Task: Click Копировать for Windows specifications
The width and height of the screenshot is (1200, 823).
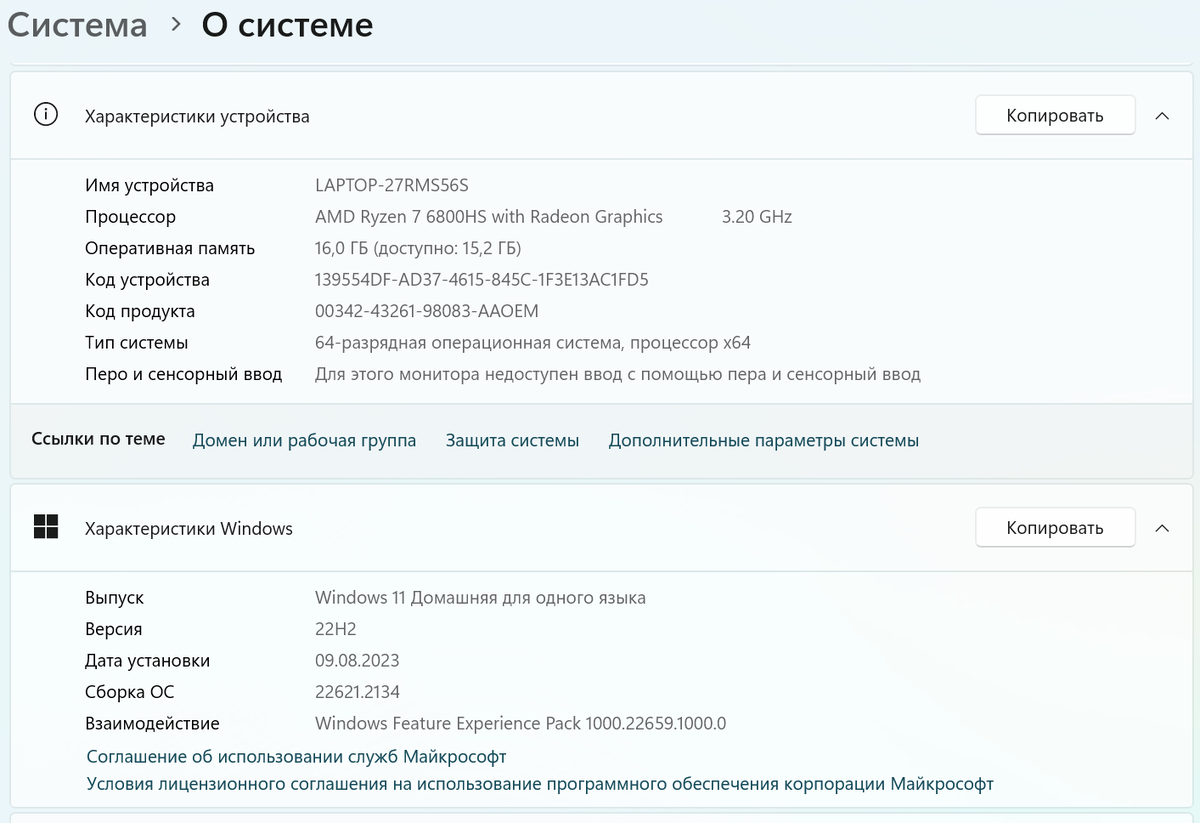Action: pos(1054,527)
